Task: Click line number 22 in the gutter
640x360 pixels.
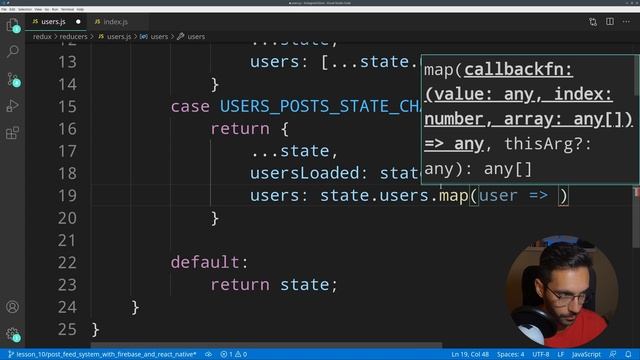Action: click(x=67, y=262)
